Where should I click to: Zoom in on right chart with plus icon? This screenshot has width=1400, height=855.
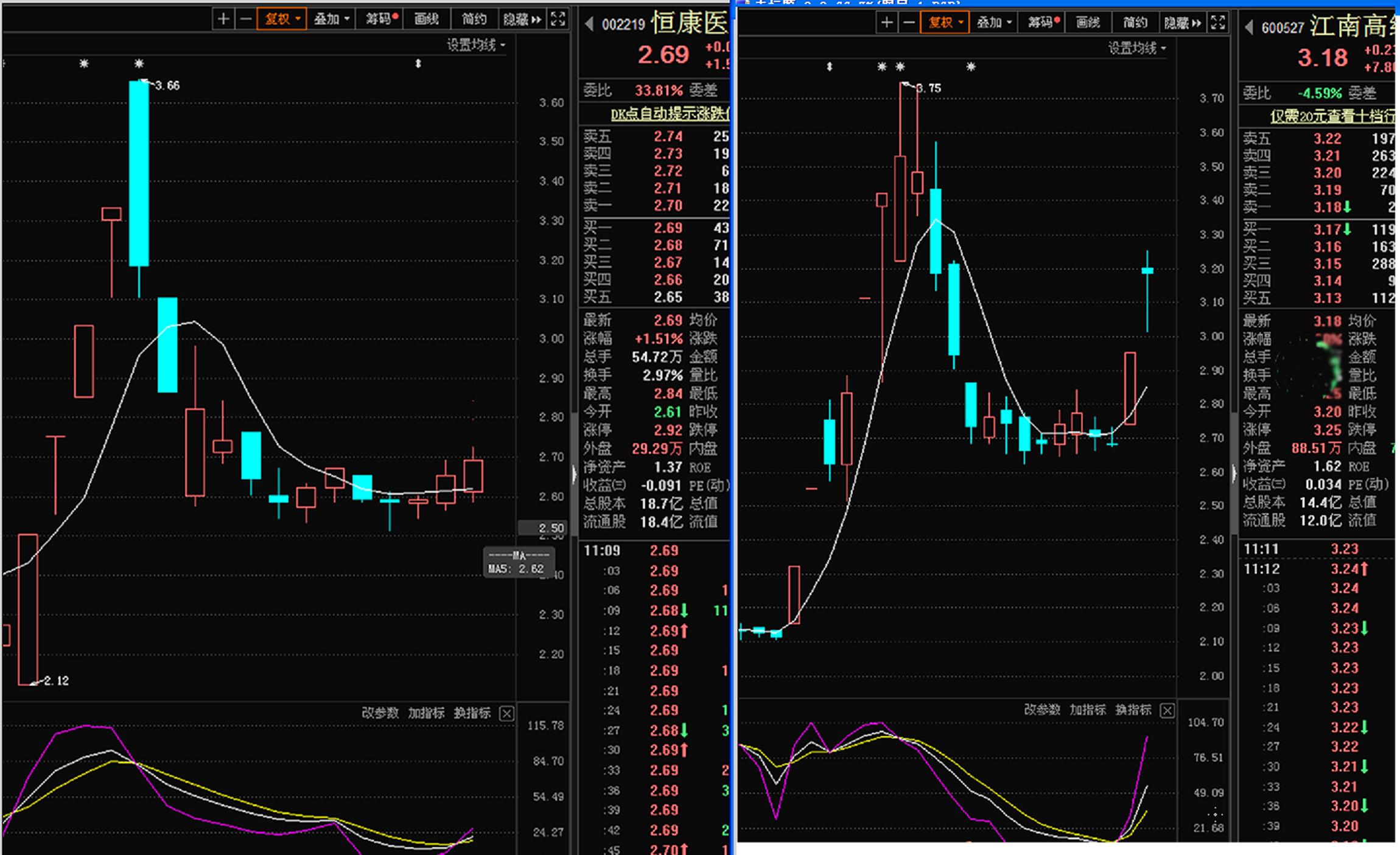click(x=887, y=23)
